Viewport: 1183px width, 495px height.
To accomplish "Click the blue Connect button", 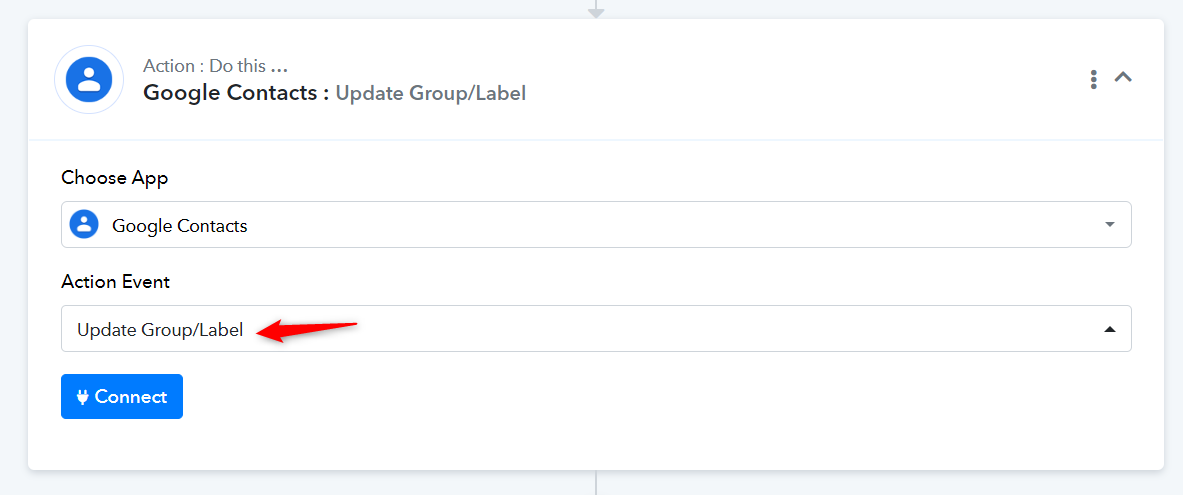I will tap(121, 396).
